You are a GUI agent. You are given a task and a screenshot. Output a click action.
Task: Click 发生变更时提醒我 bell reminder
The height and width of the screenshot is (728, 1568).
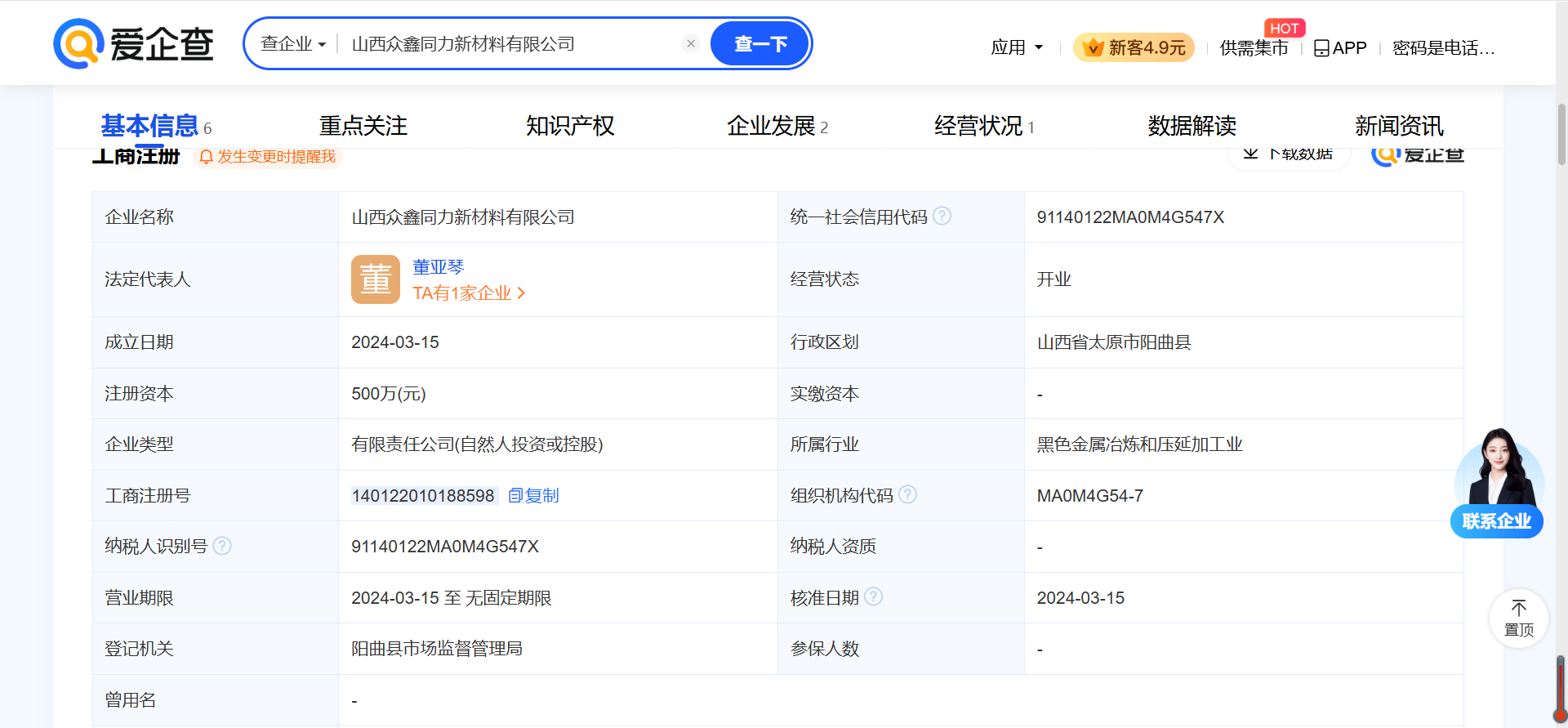coord(268,156)
